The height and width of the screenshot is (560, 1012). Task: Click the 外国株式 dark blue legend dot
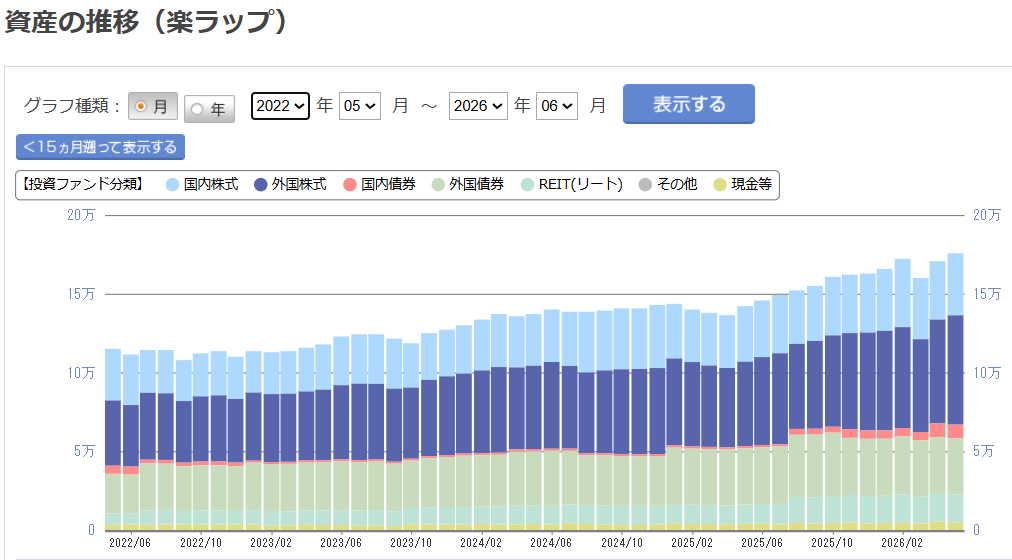261,185
